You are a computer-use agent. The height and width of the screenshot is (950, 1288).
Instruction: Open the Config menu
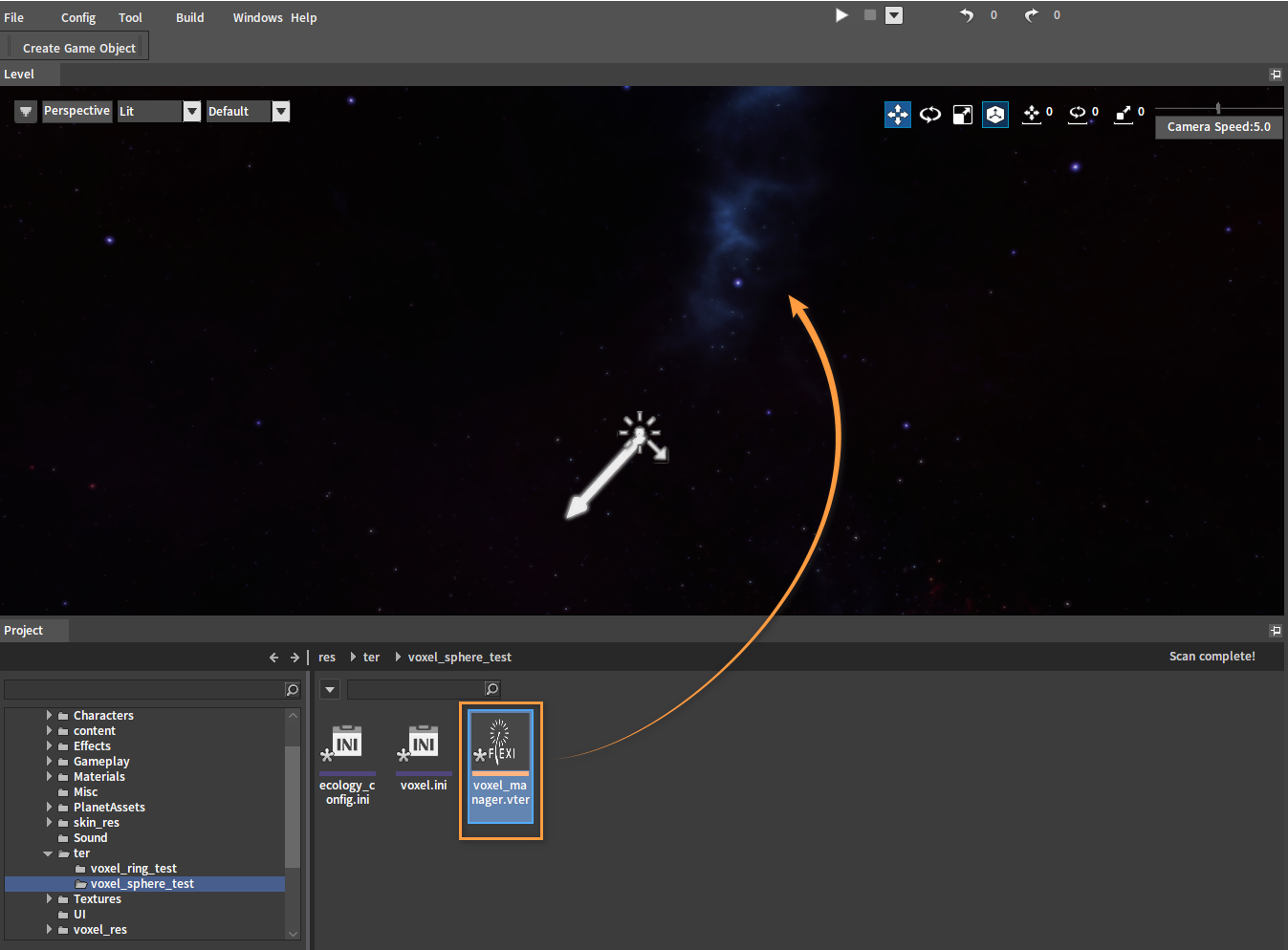pyautogui.click(x=78, y=17)
